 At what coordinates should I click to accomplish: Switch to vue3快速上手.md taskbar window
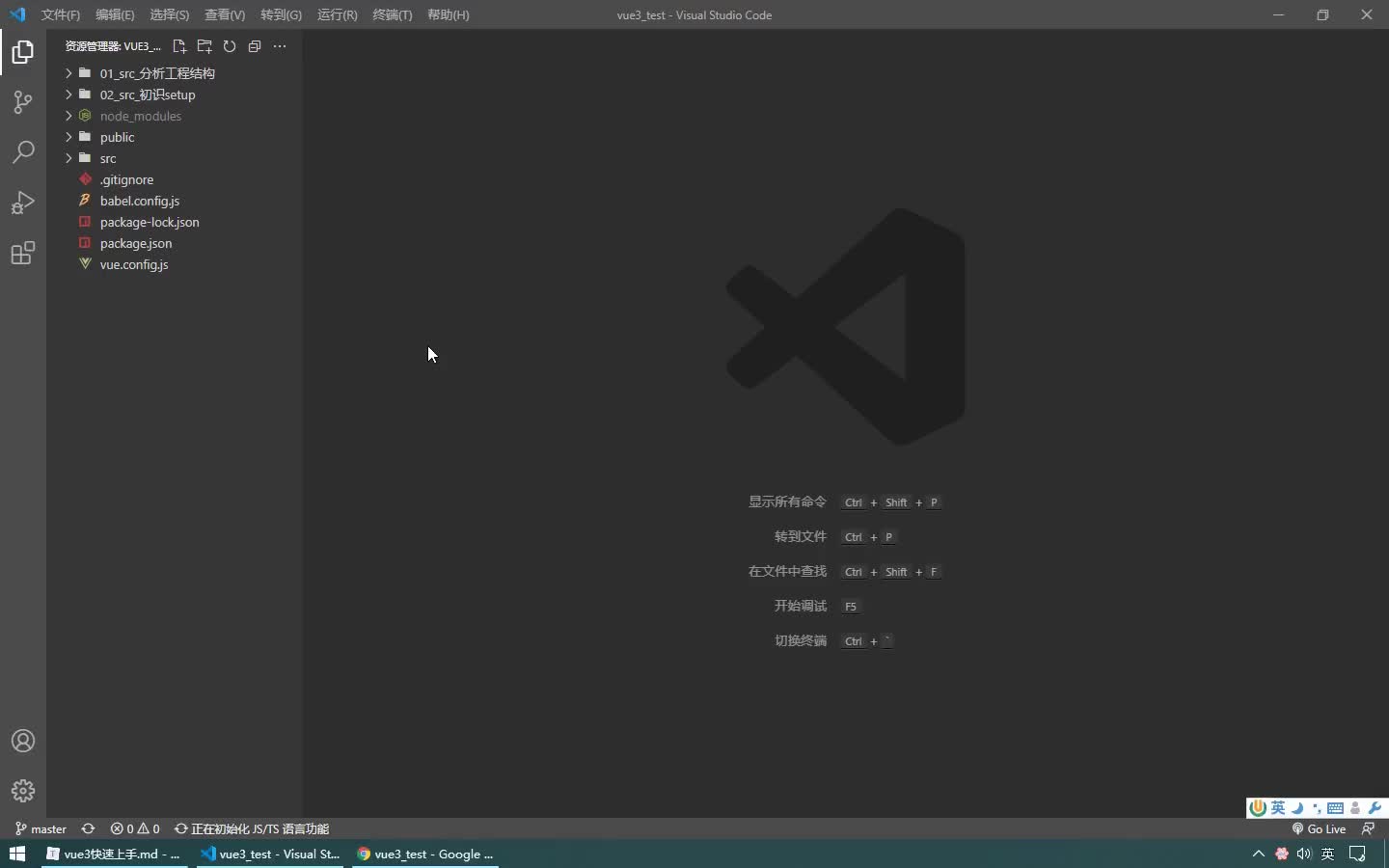(114, 854)
